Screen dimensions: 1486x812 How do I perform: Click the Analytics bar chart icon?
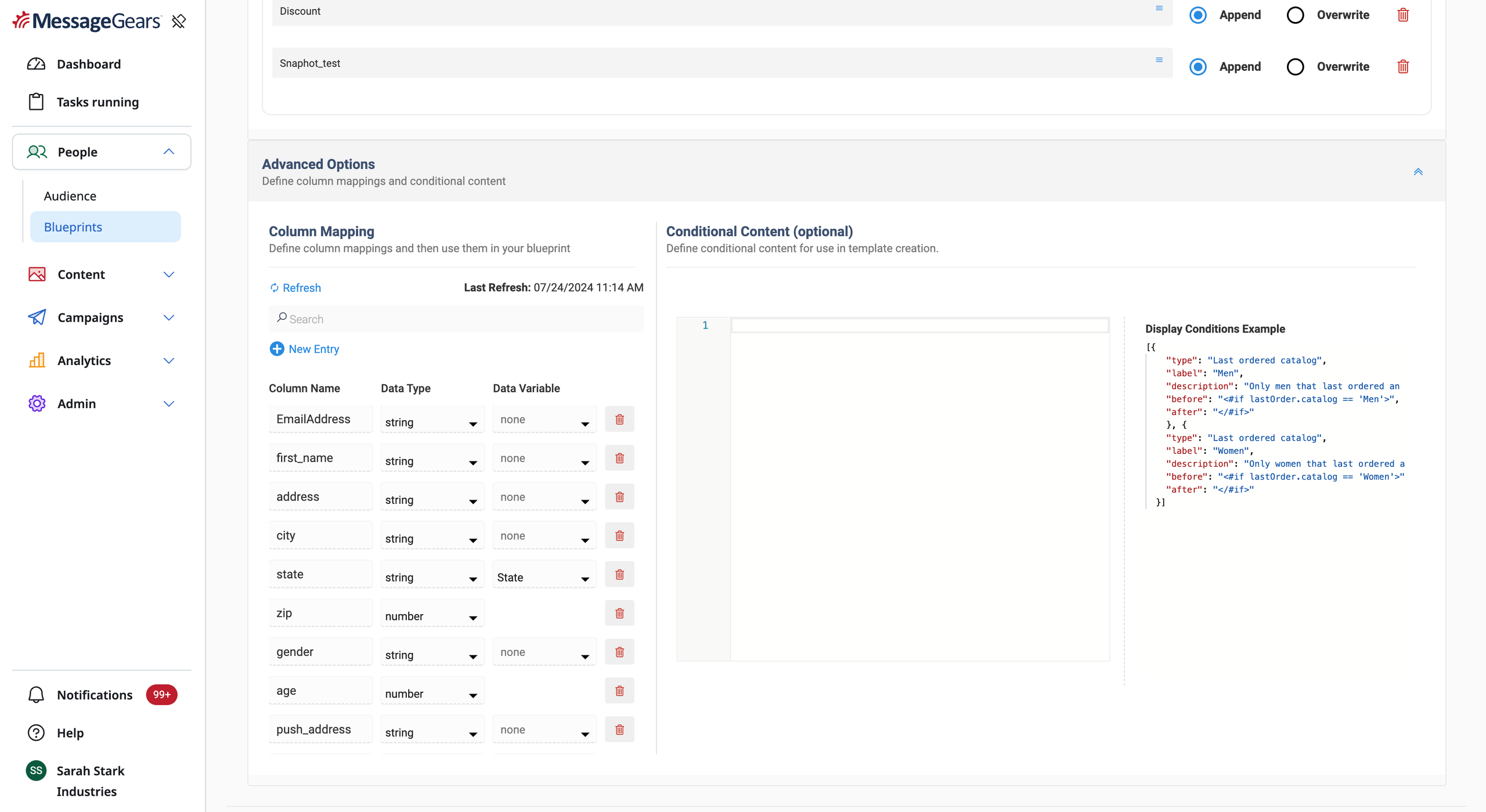point(37,360)
